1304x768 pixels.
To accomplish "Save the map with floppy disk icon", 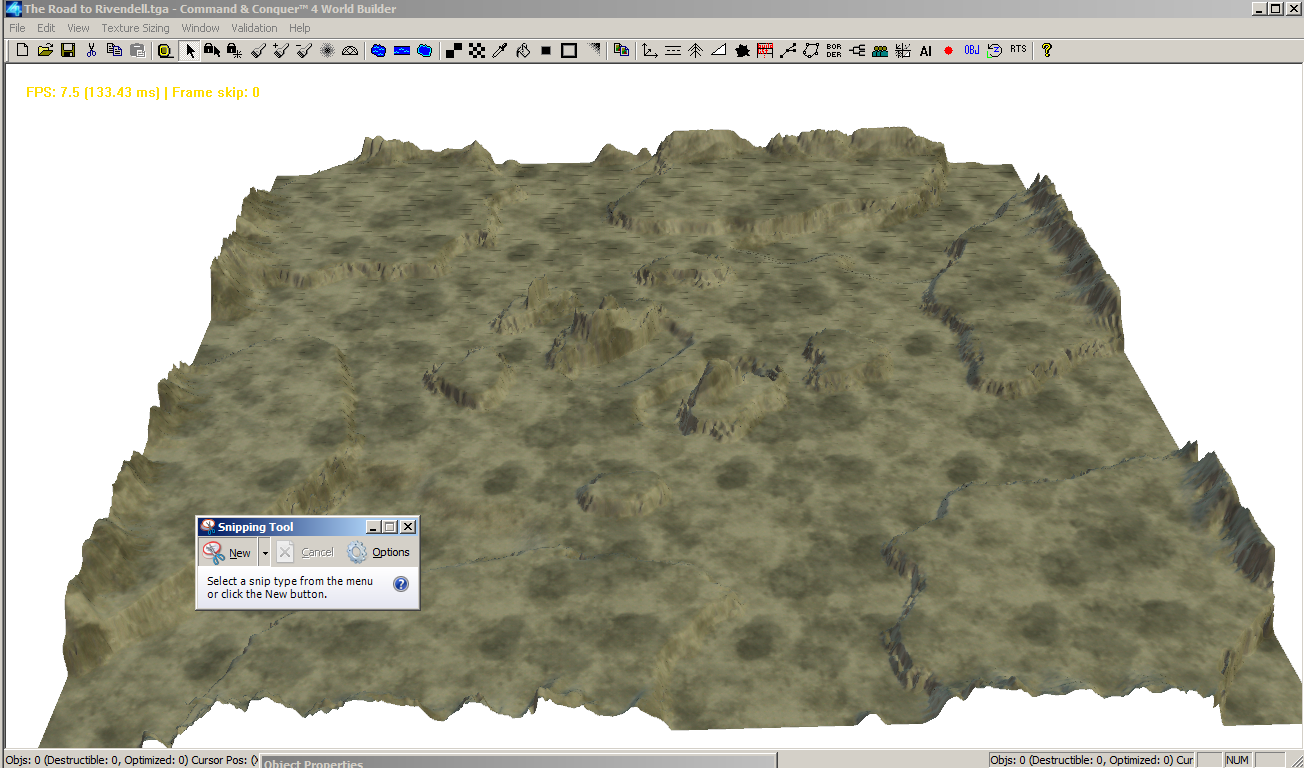I will click(68, 50).
